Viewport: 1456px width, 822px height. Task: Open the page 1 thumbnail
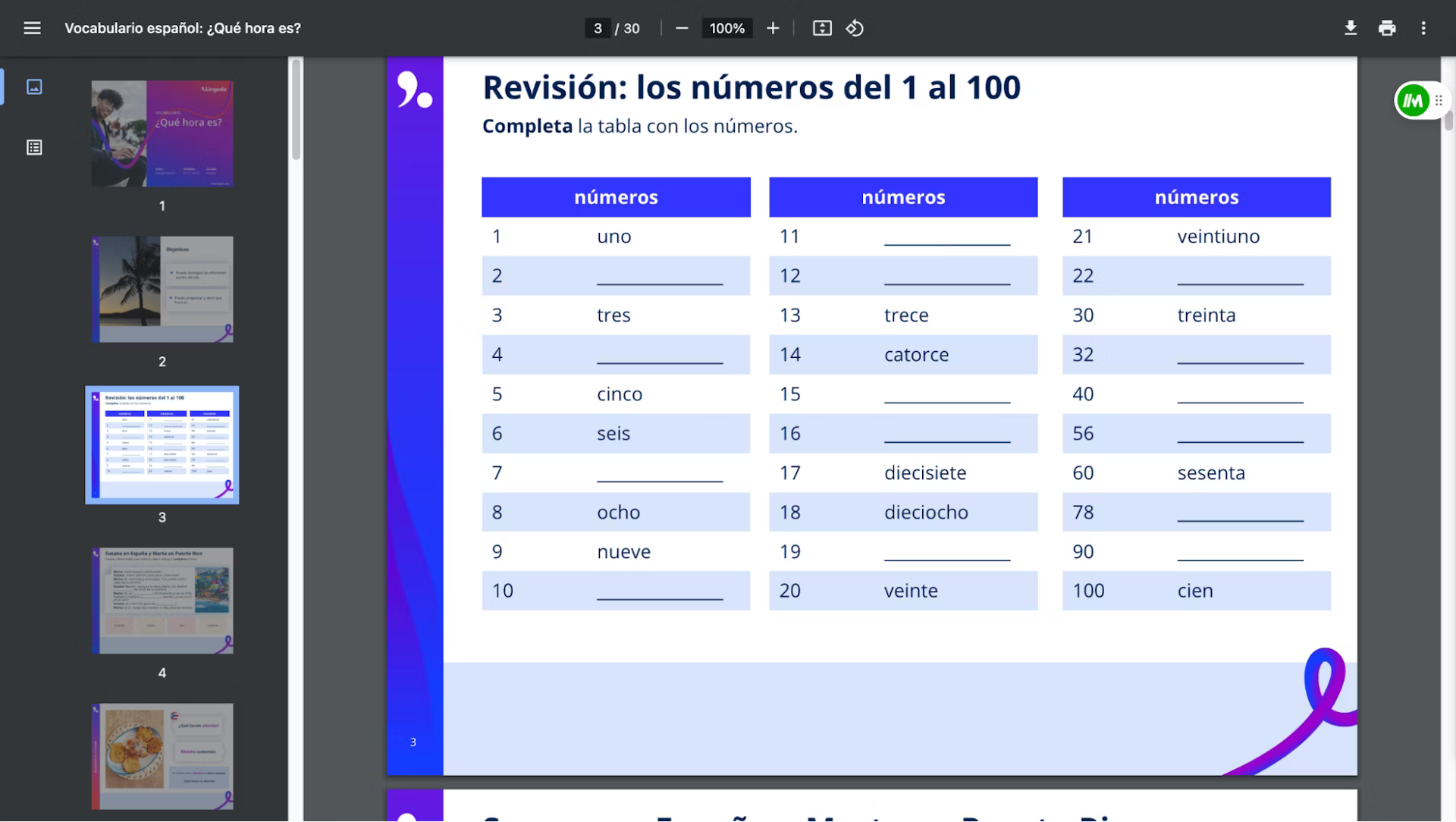tap(162, 133)
